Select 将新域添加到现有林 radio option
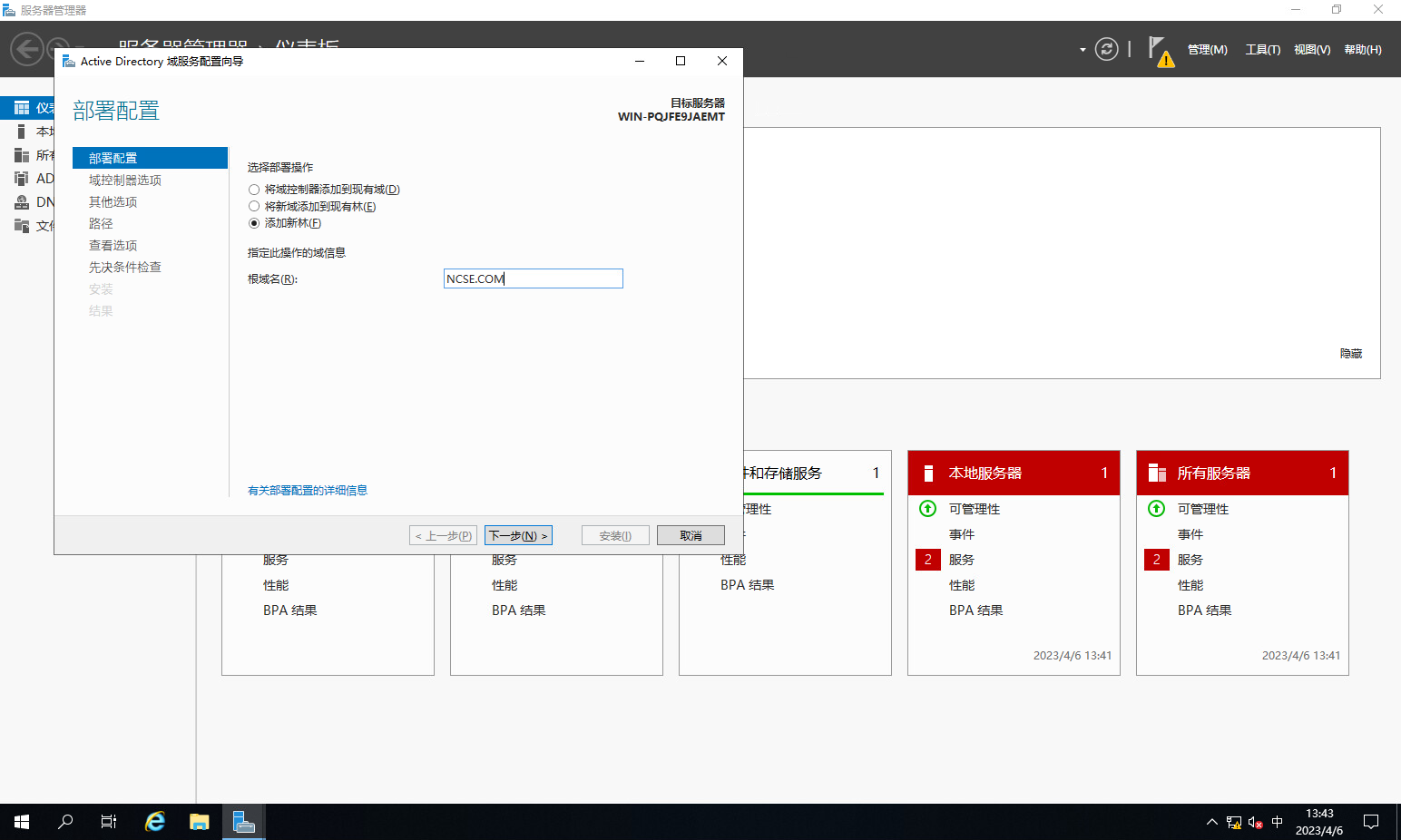This screenshot has width=1401, height=840. (x=254, y=207)
